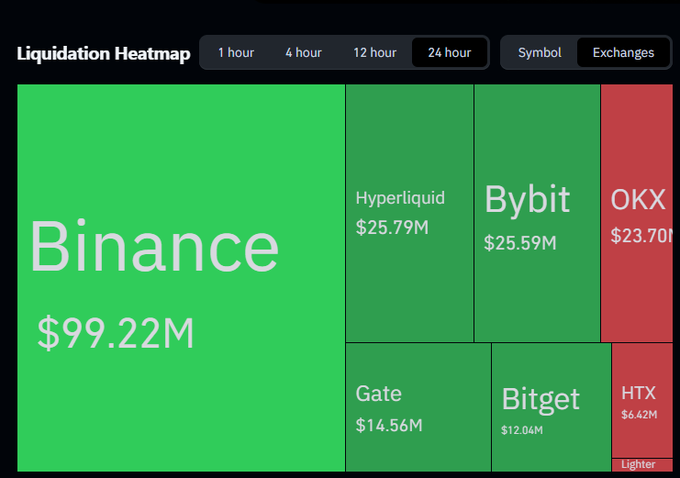
Task: Click the Liquidation Heatmap title
Action: click(x=104, y=53)
